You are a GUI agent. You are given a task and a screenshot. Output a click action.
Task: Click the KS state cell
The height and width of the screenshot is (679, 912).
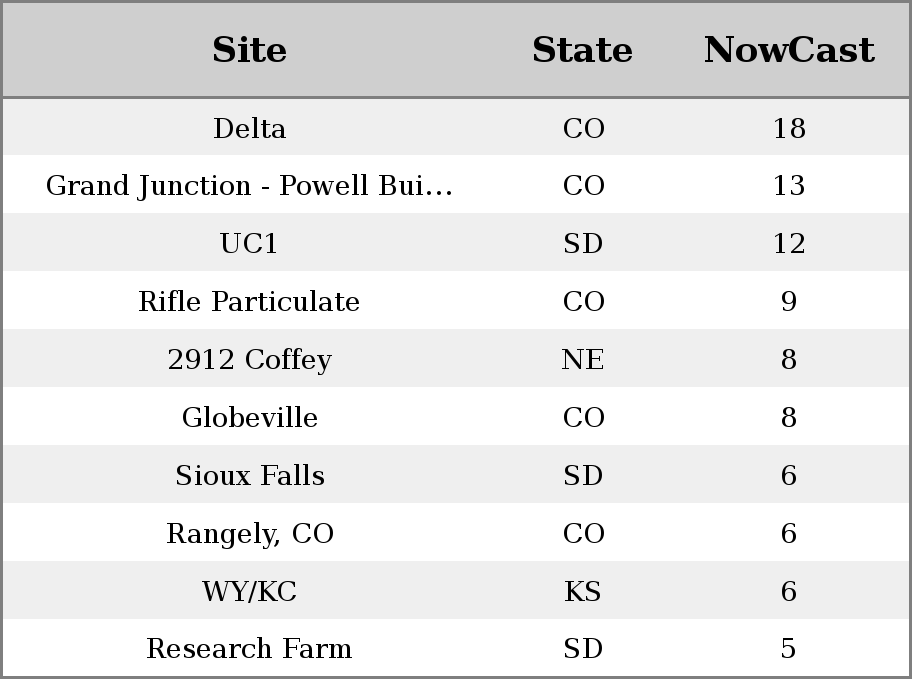(582, 592)
